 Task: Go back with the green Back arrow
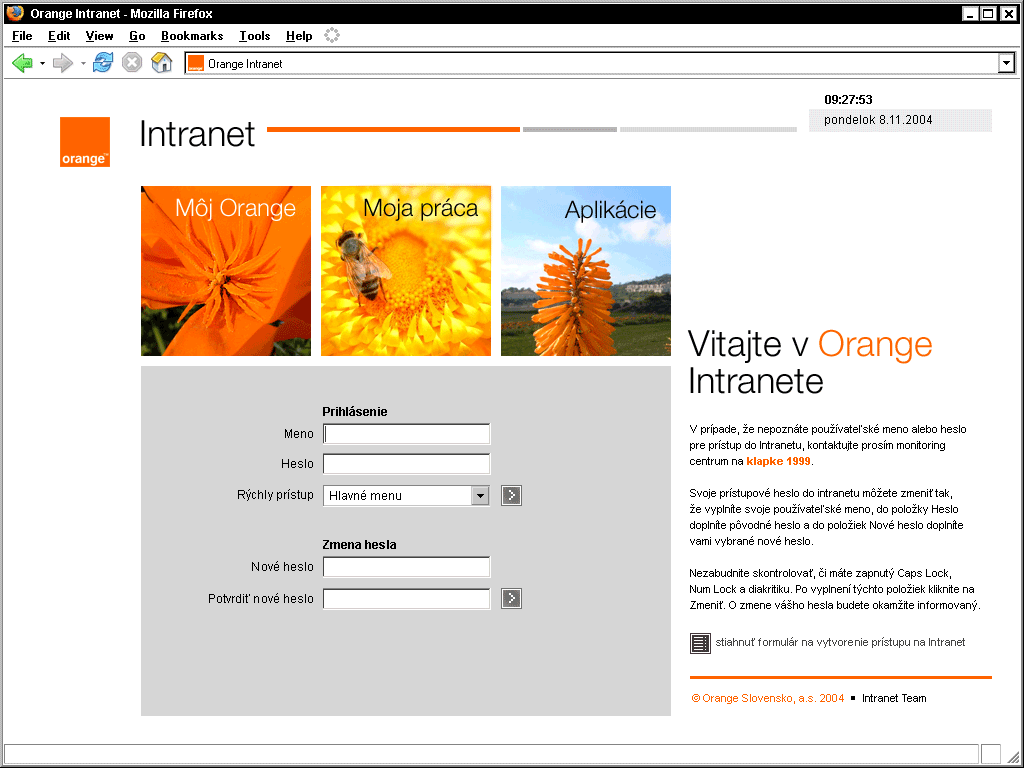(22, 63)
